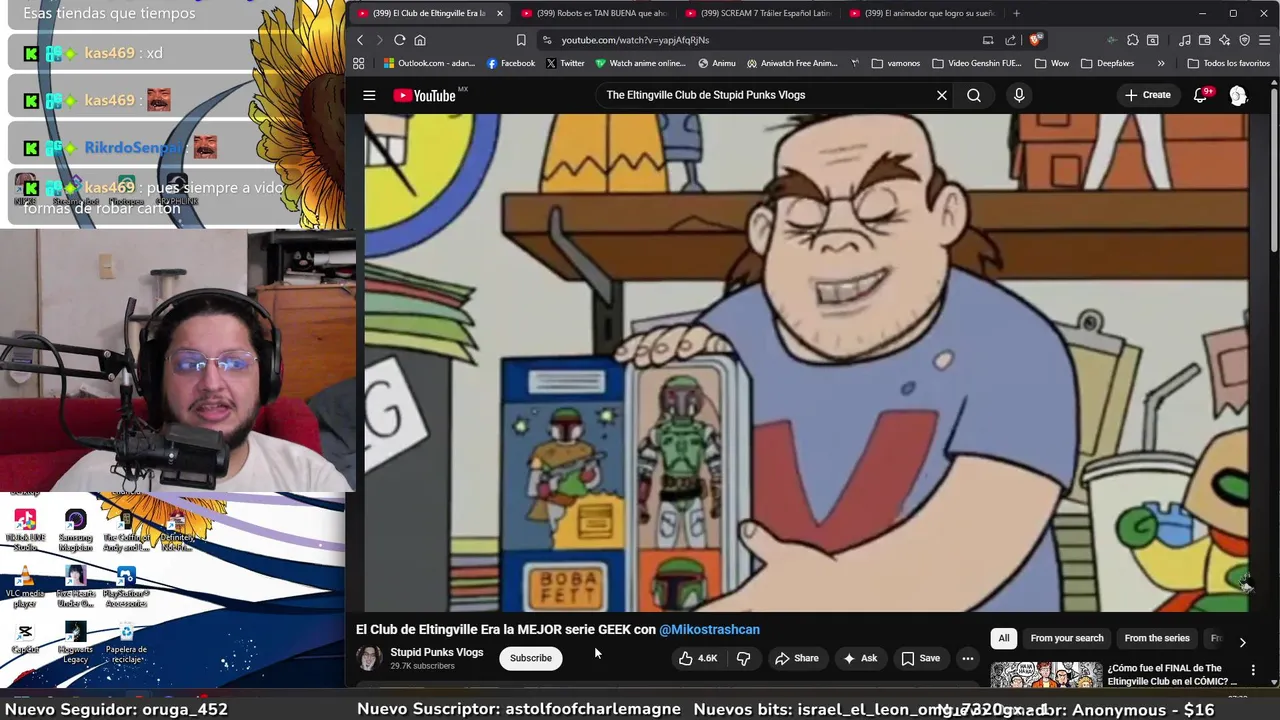Open the Aniwatch Free Anime bookmark
This screenshot has width=1280, height=720.
[791, 63]
